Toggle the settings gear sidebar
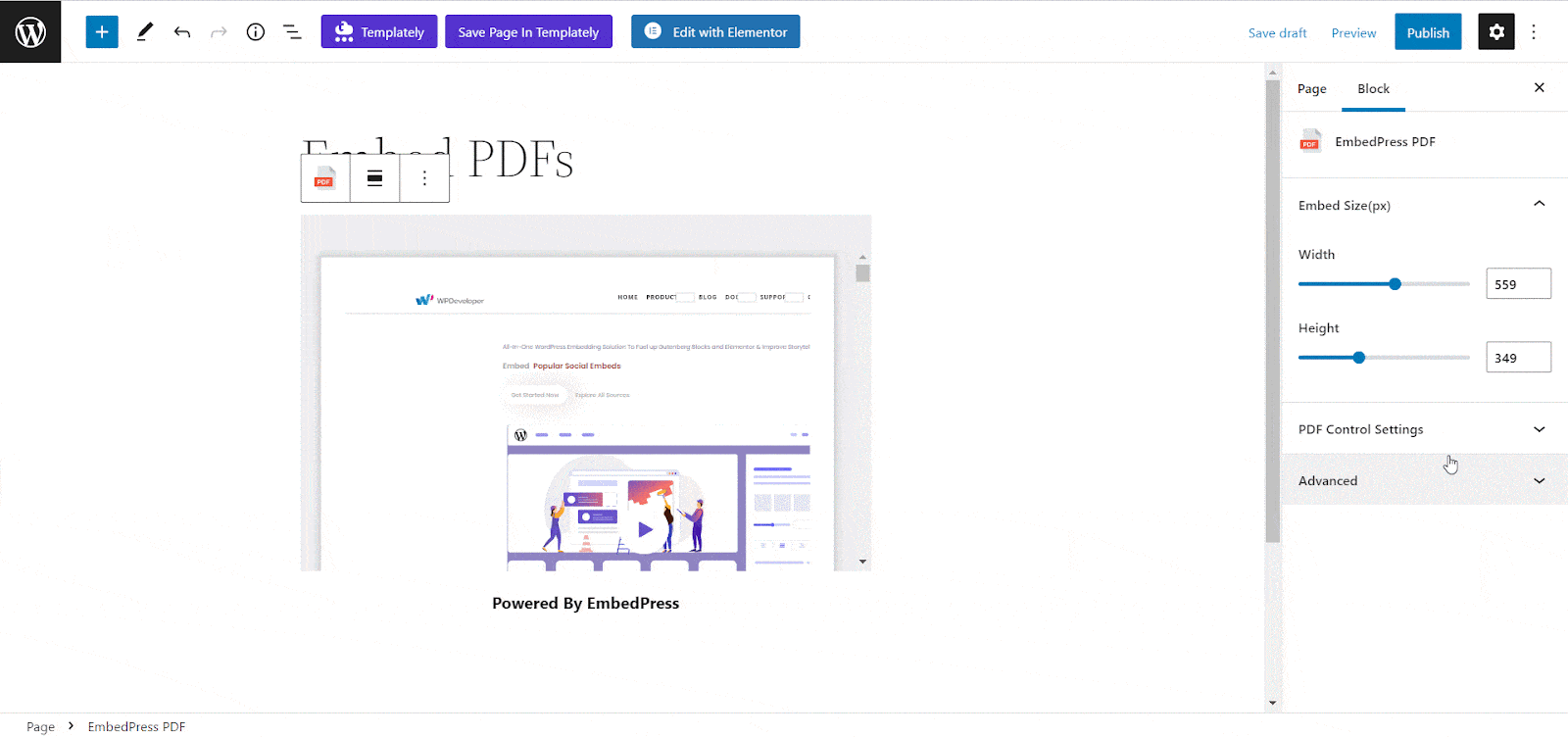Screen dimensions: 1568x737 (1496, 31)
